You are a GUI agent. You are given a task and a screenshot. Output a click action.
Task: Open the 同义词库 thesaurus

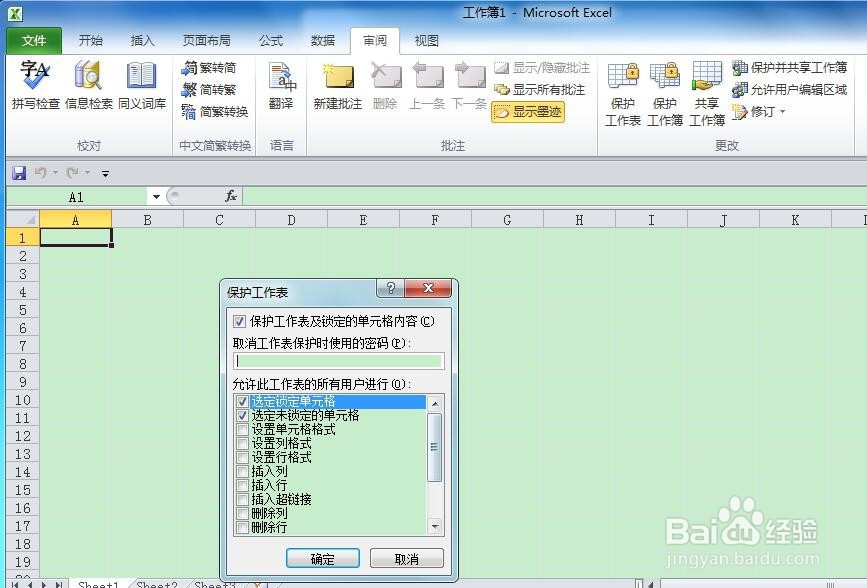[x=142, y=86]
